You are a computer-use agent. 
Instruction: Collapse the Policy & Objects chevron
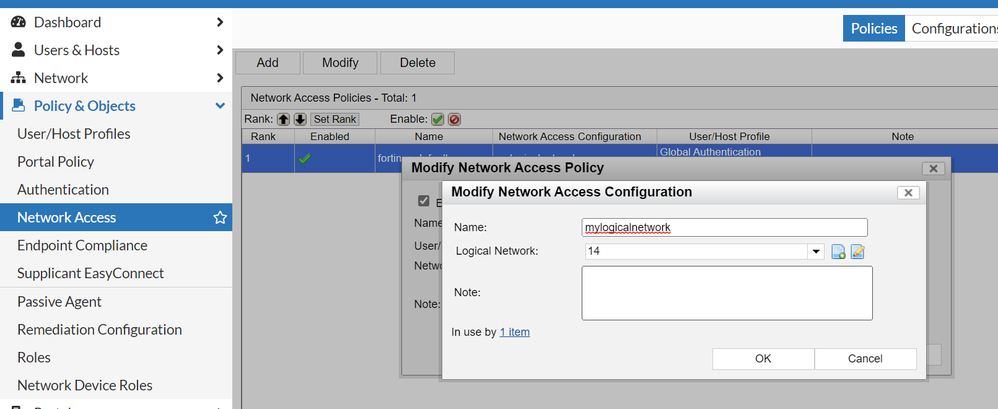pos(220,106)
